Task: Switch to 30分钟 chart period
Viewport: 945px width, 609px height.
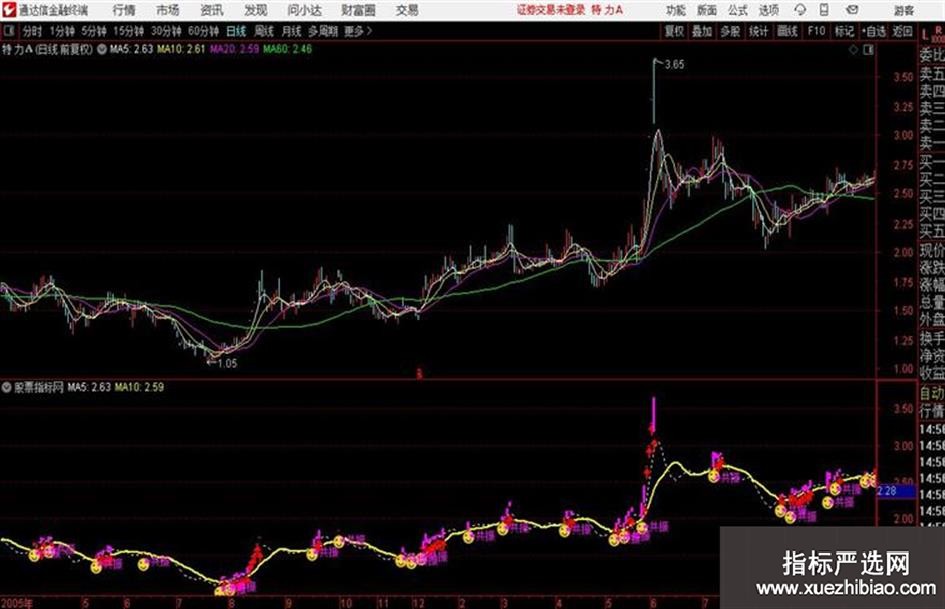Action: click(166, 31)
